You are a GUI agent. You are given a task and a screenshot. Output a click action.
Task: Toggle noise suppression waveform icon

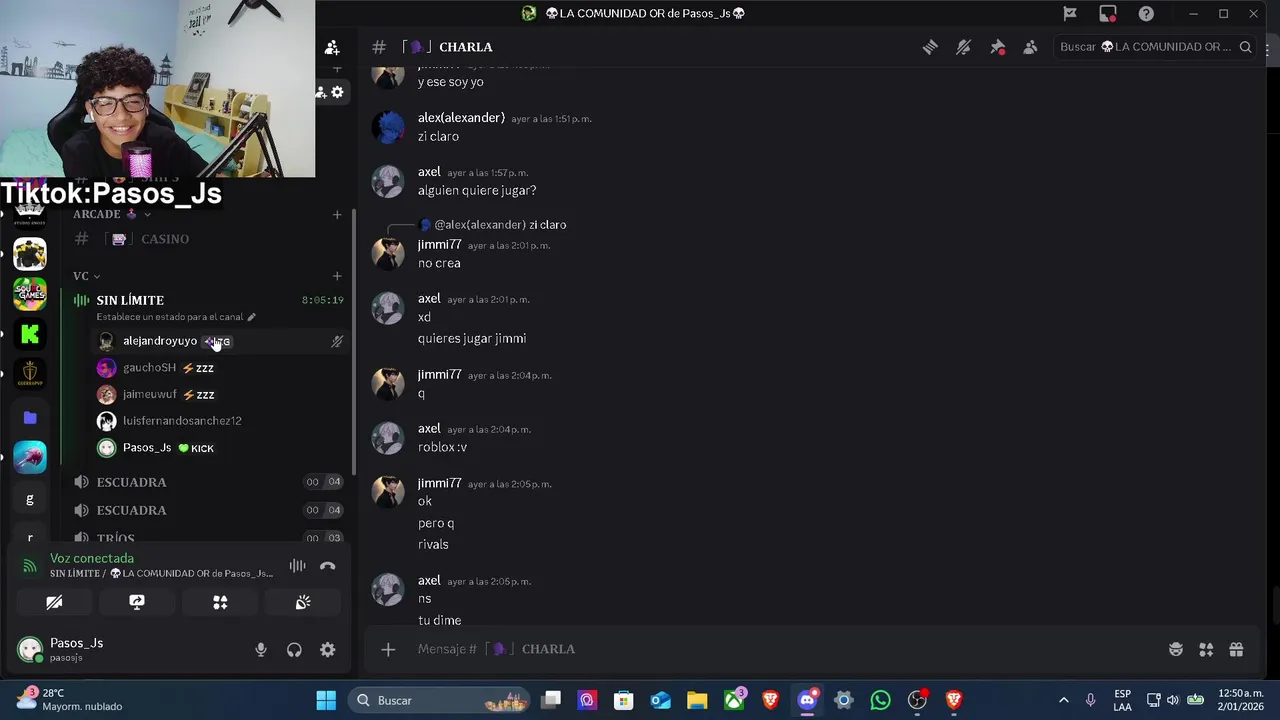click(x=297, y=566)
